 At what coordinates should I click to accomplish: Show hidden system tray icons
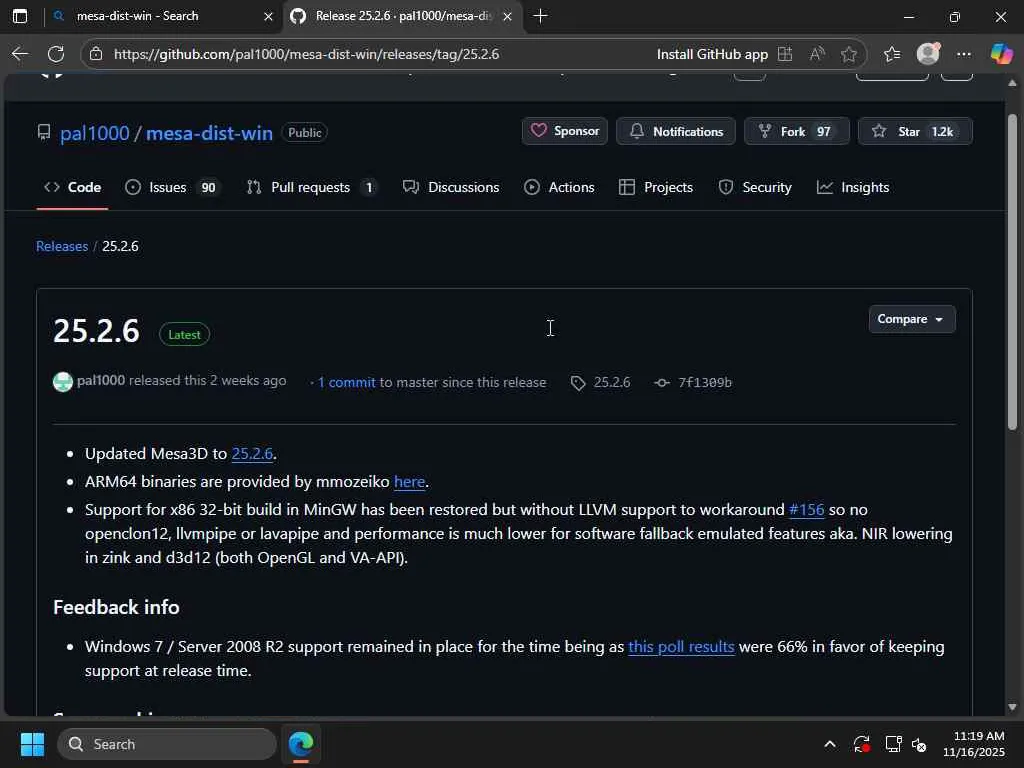[829, 744]
